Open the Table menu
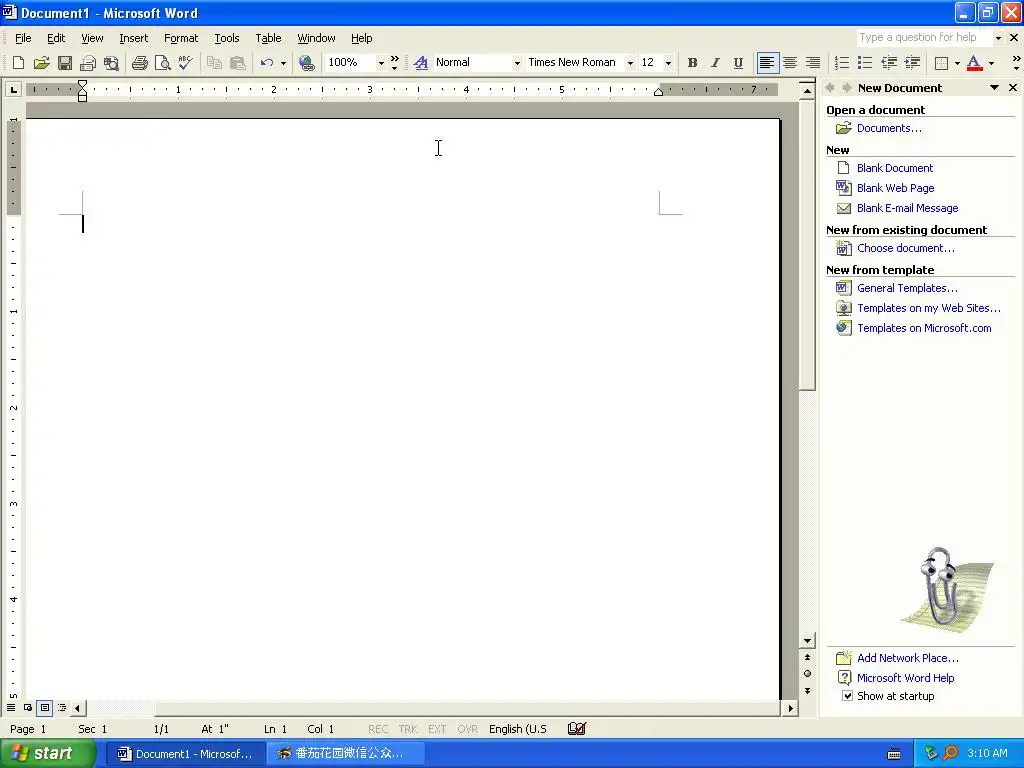This screenshot has width=1024, height=768. coord(268,38)
